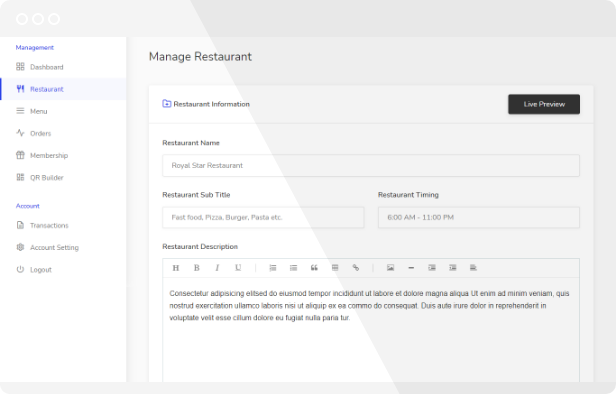Screen dimensions: 616x394
Task: Click the Transactions document icon
Action: click(x=20, y=225)
